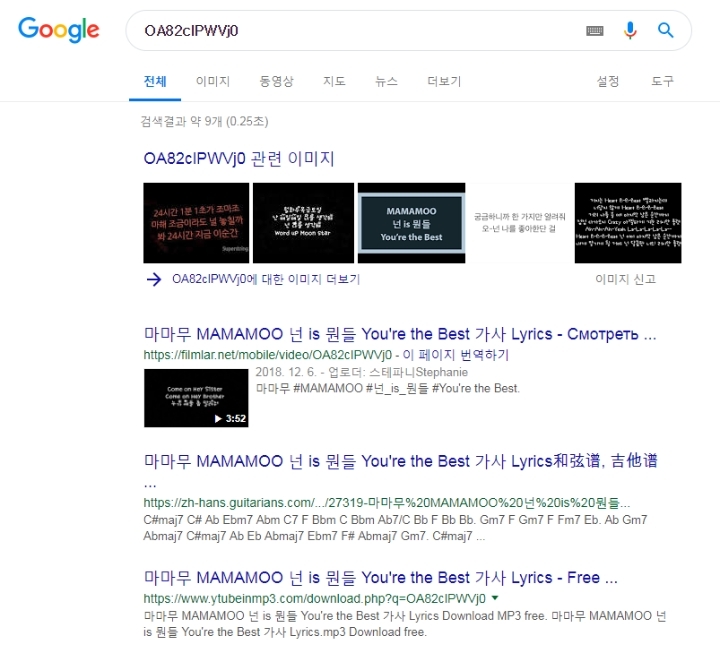
Task: Click the Google logo
Action: (58, 30)
